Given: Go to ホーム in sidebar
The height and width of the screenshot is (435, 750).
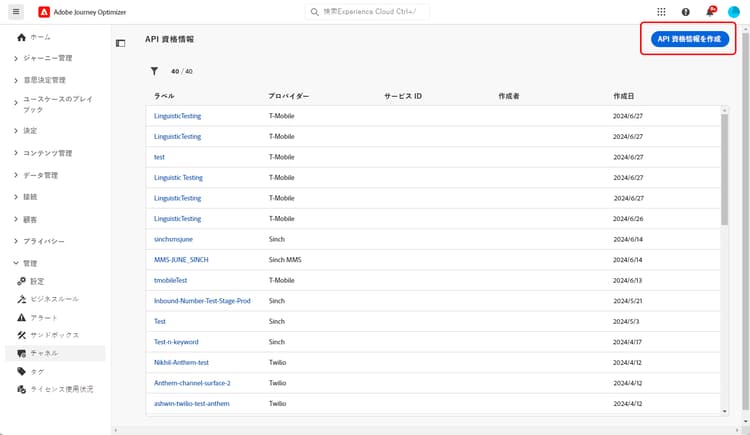Looking at the screenshot, I should [41, 37].
